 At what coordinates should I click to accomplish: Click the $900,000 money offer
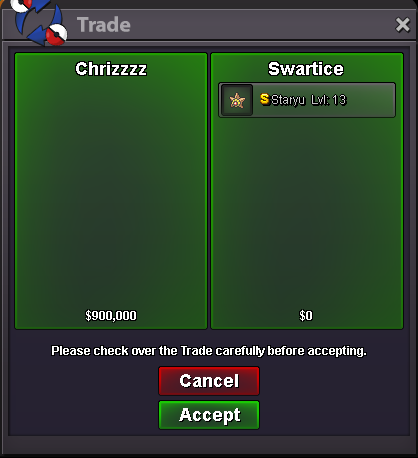click(x=111, y=315)
